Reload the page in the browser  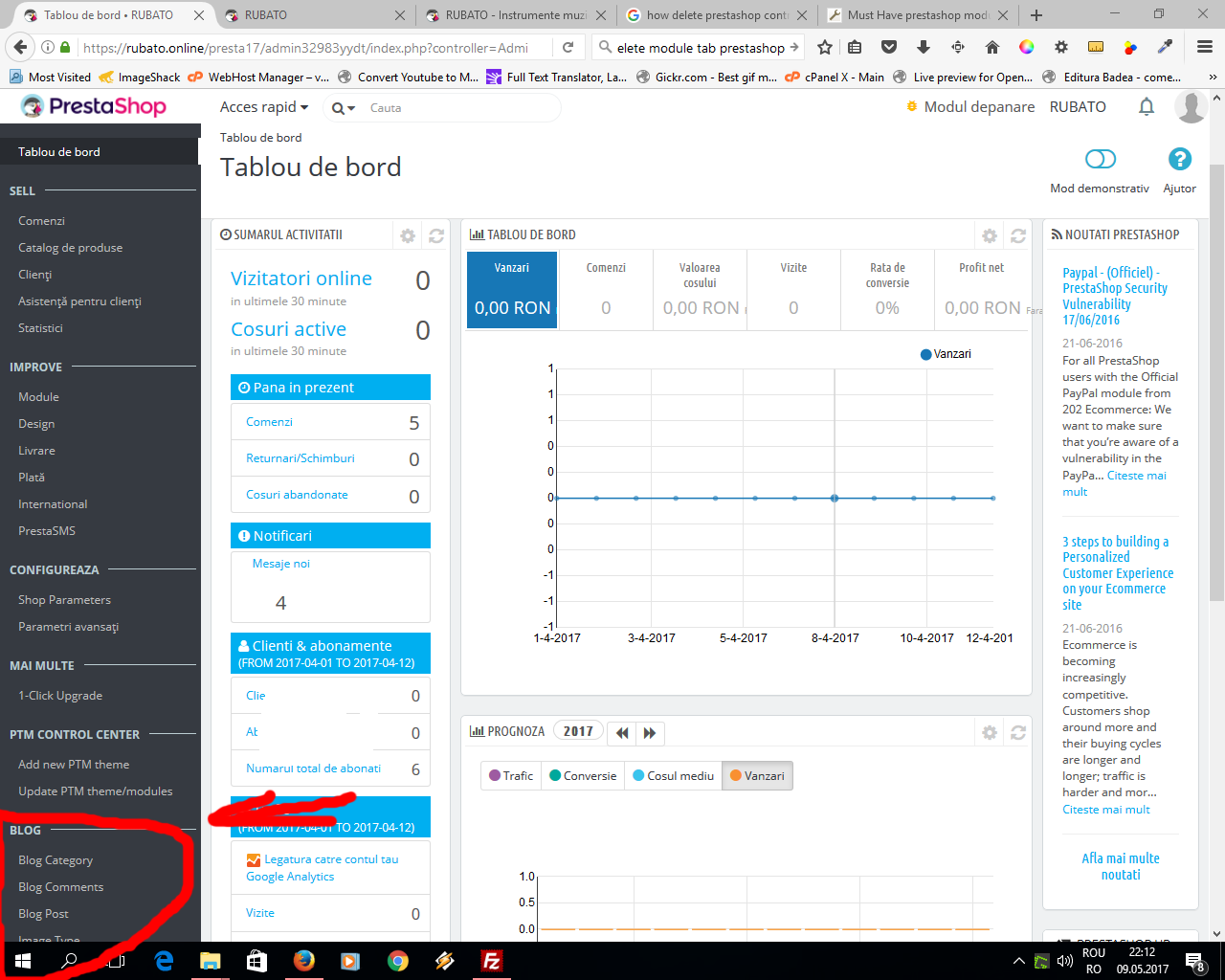[x=568, y=47]
